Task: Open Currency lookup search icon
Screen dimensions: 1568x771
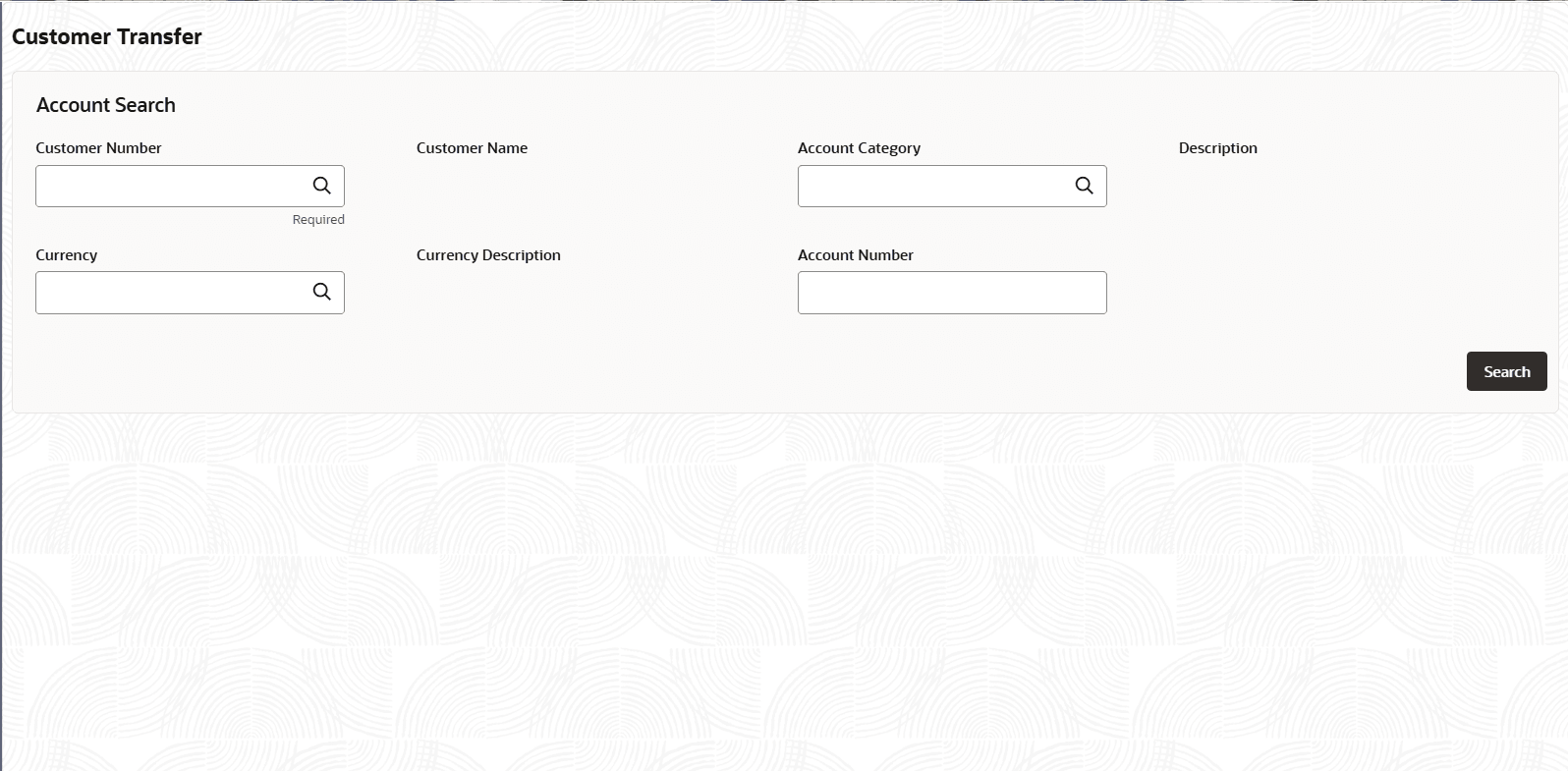Action: tap(321, 292)
